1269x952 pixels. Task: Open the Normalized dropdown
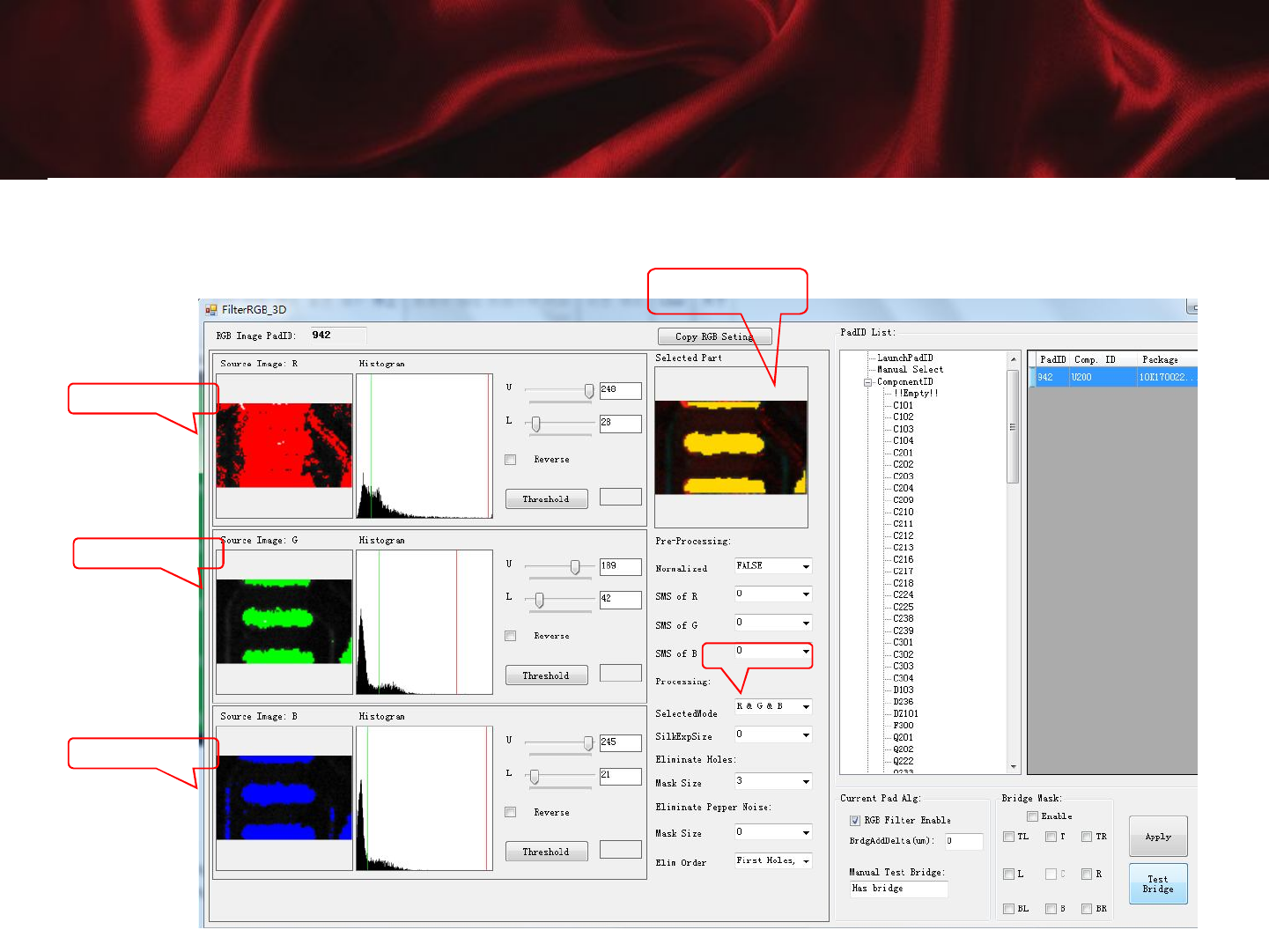pyautogui.click(x=773, y=566)
